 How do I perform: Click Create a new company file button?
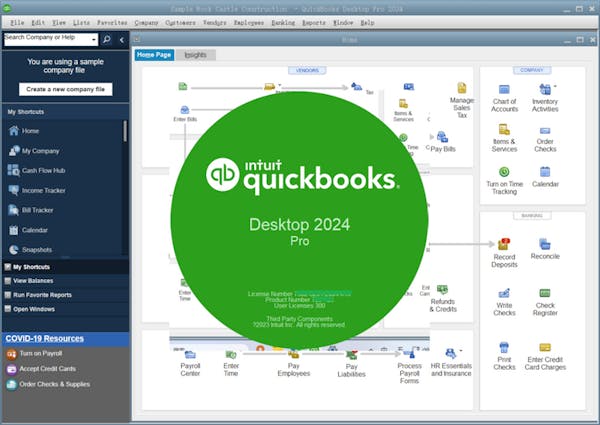pos(64,89)
